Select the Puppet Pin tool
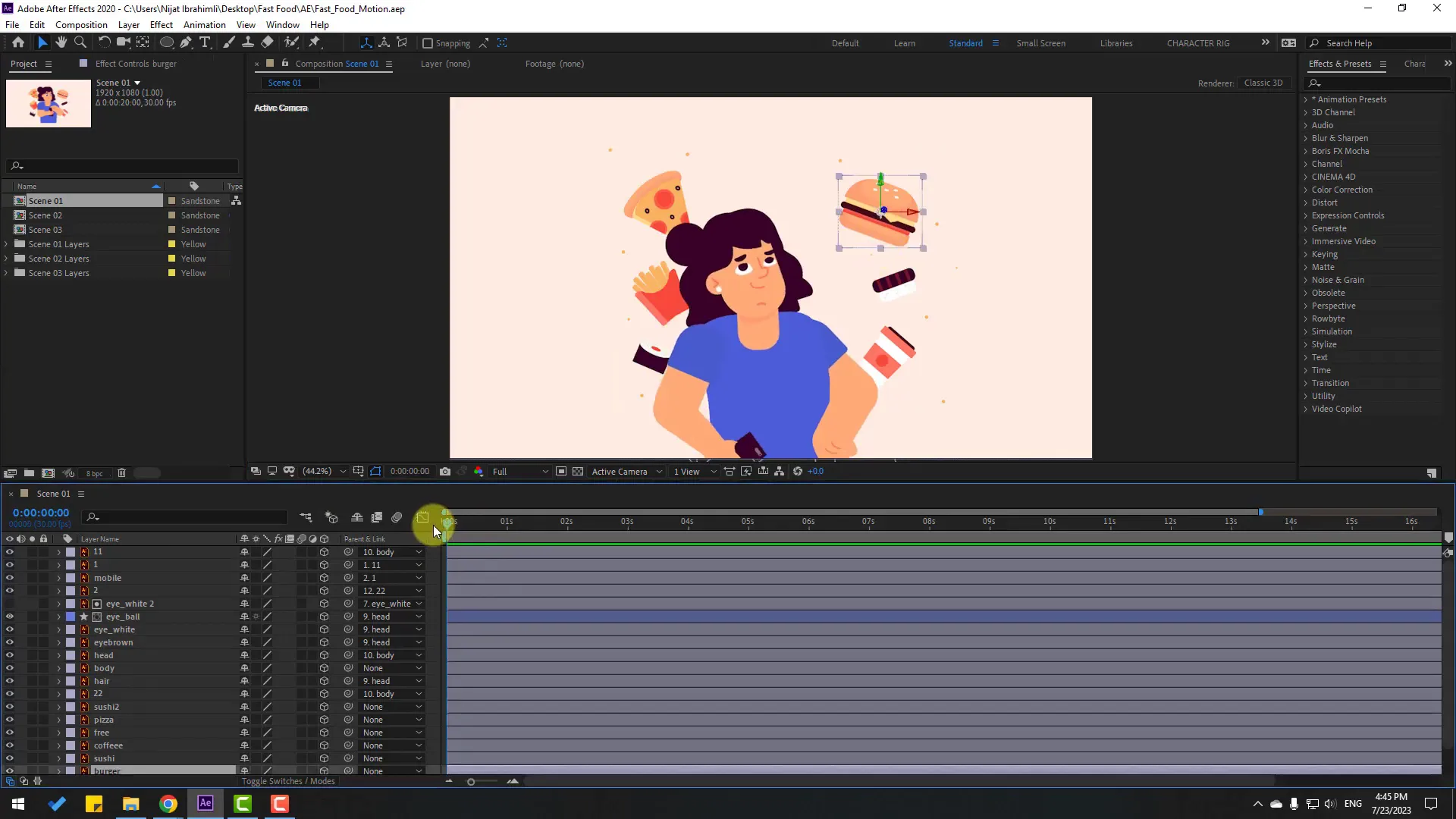 [315, 42]
